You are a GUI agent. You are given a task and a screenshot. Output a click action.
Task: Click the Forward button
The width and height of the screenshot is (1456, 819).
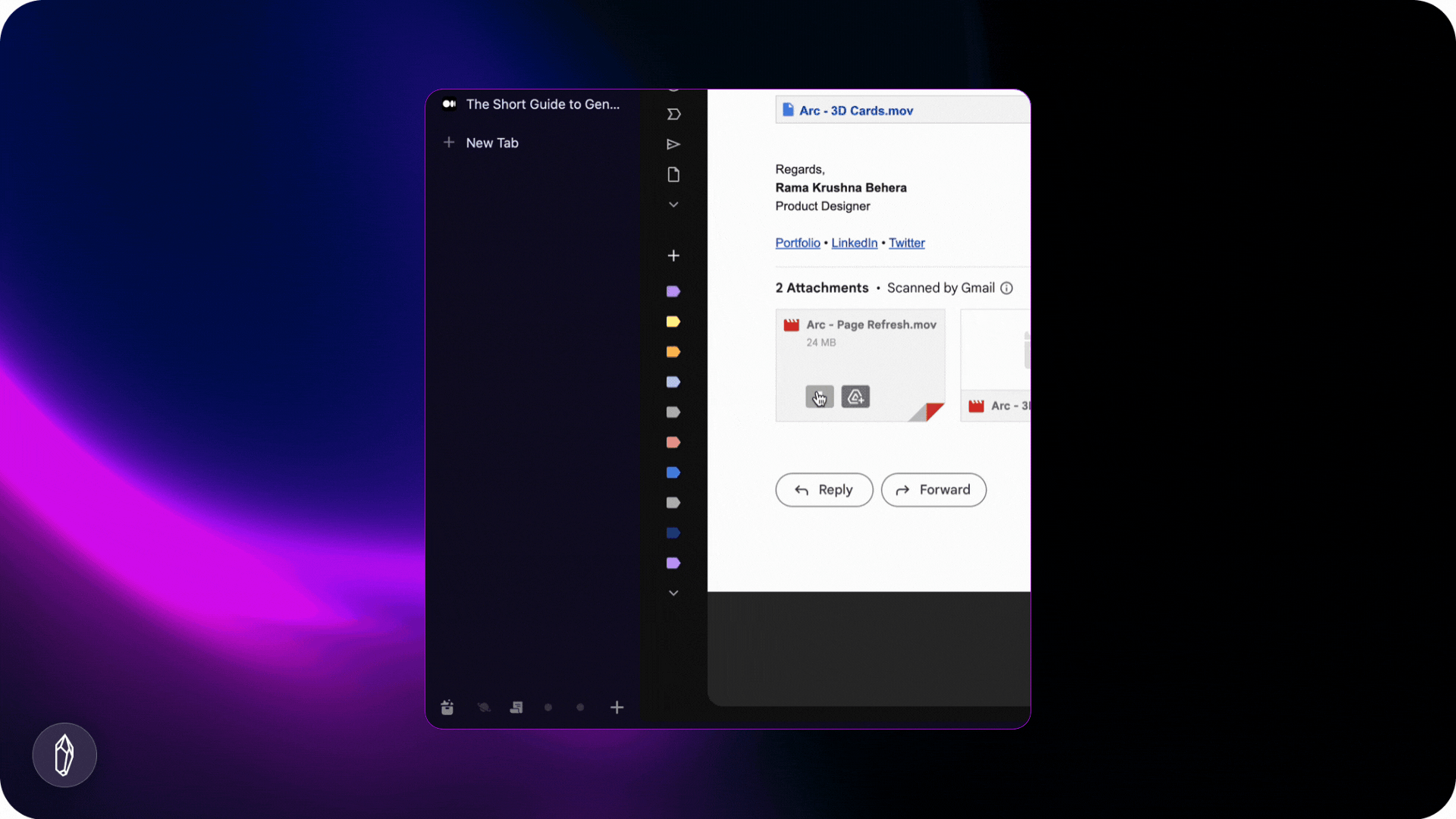[934, 490]
